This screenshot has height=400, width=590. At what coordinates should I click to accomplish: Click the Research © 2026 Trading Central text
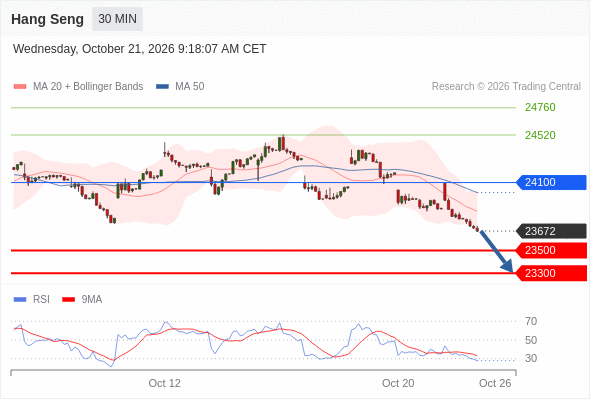coord(506,87)
